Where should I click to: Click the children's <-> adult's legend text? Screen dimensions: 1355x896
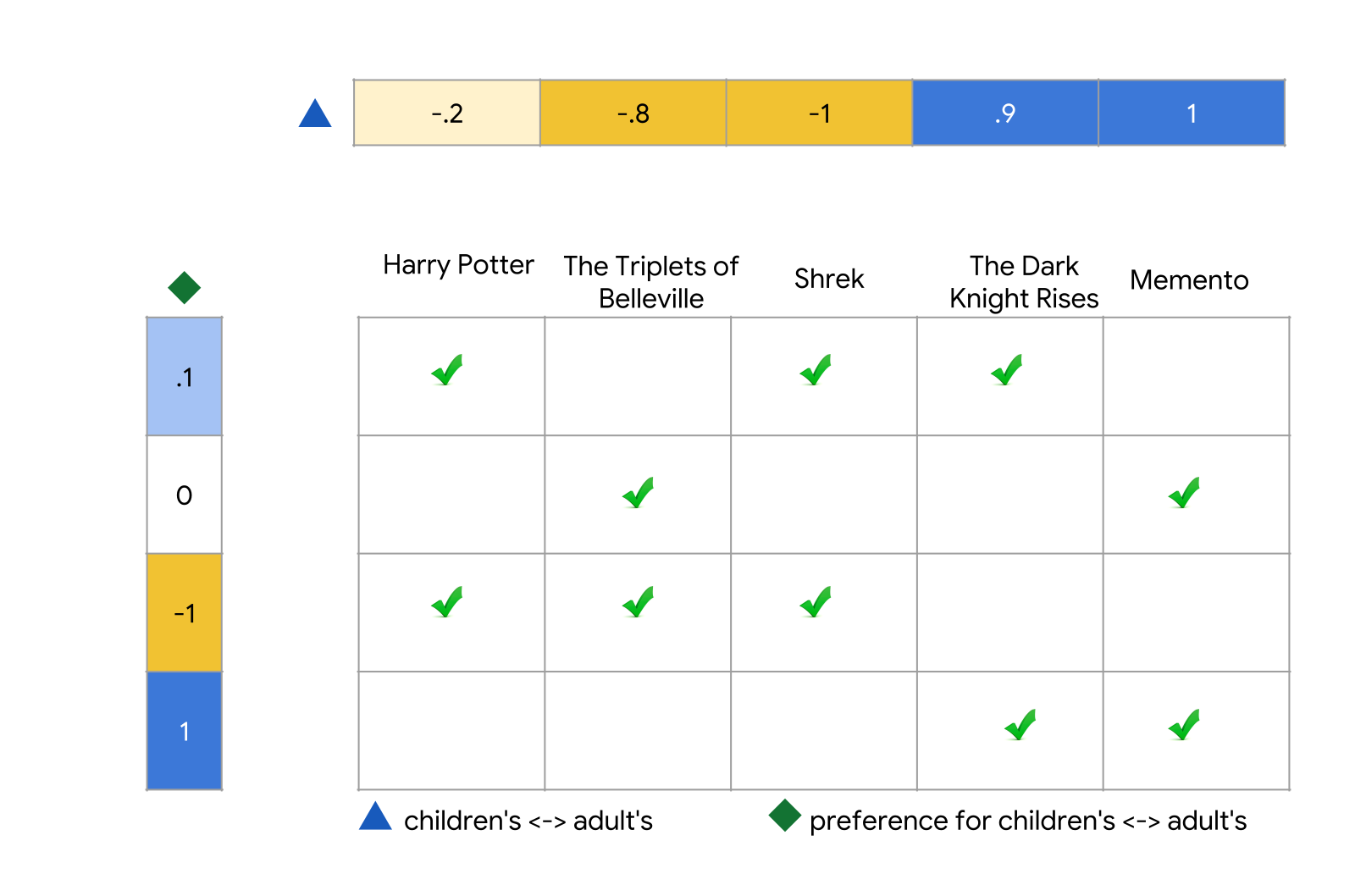point(528,821)
